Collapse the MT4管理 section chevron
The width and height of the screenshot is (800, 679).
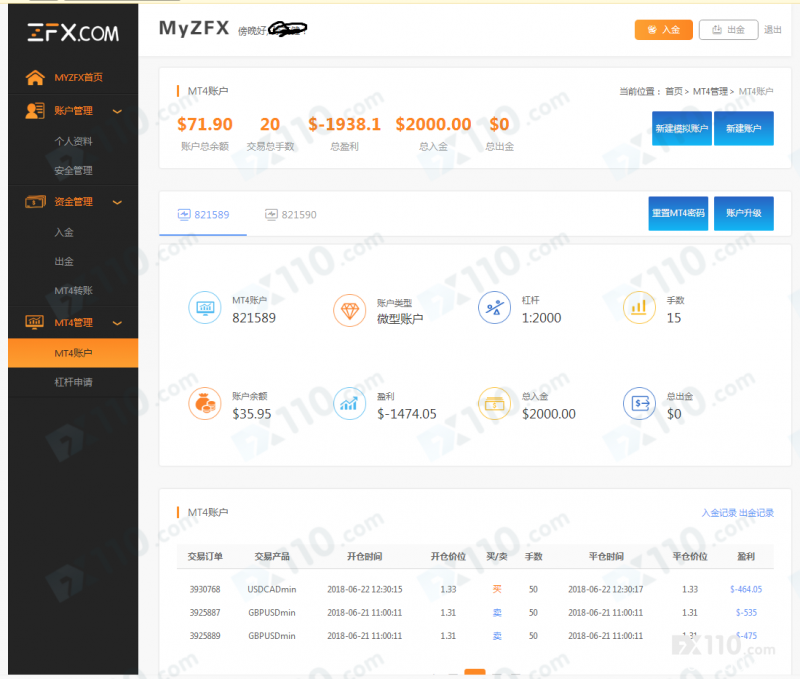tap(117, 323)
